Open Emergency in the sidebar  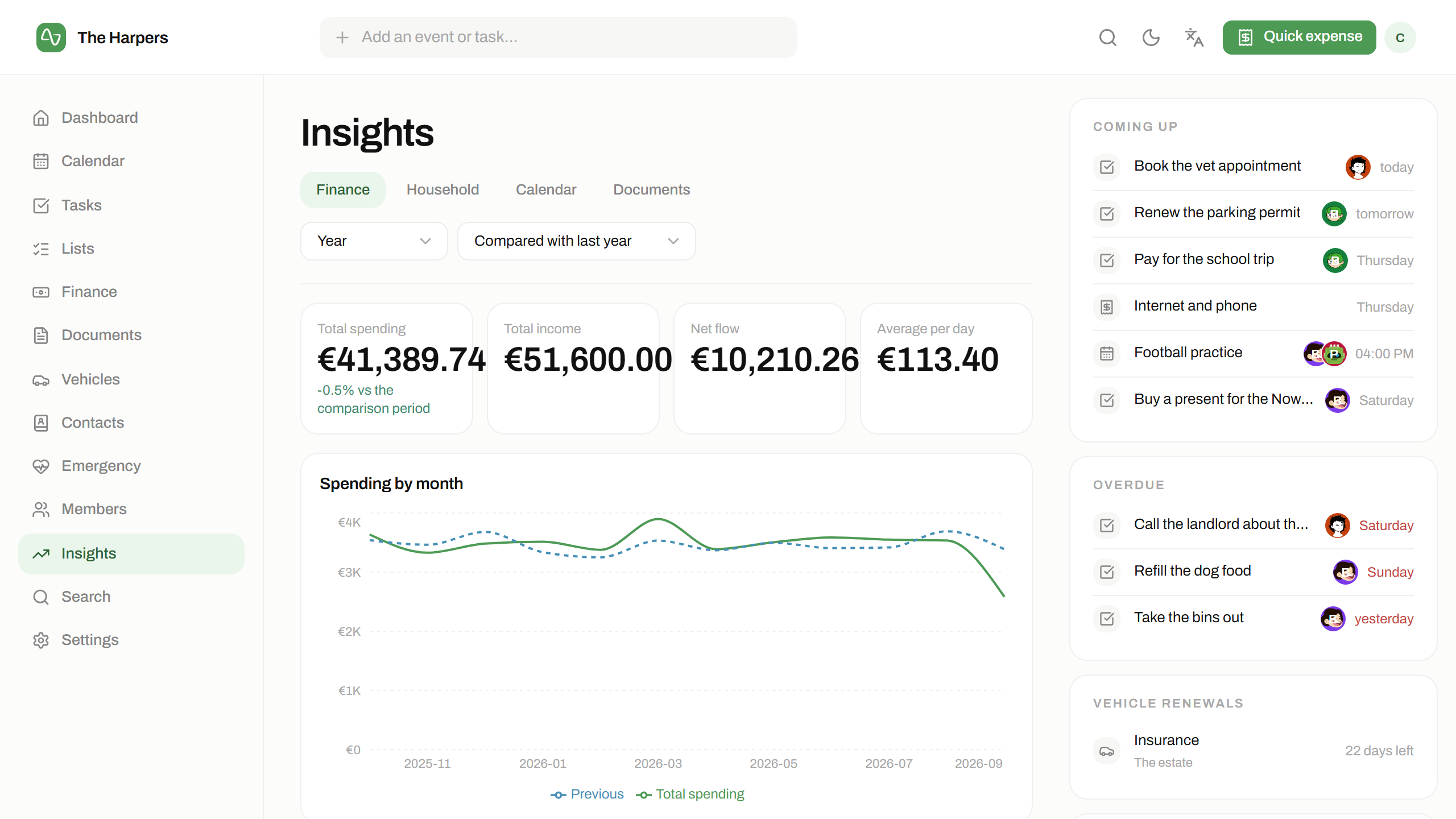click(x=131, y=466)
